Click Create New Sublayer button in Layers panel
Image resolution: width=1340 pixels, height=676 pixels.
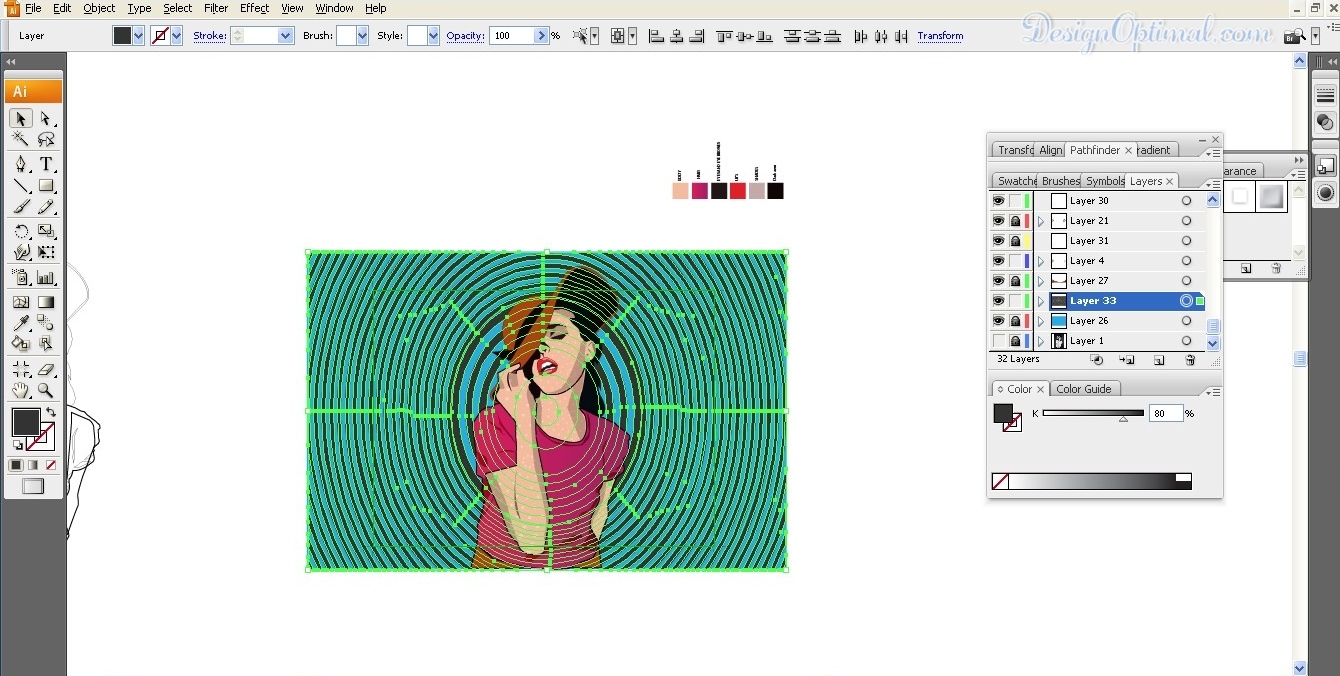point(1128,360)
